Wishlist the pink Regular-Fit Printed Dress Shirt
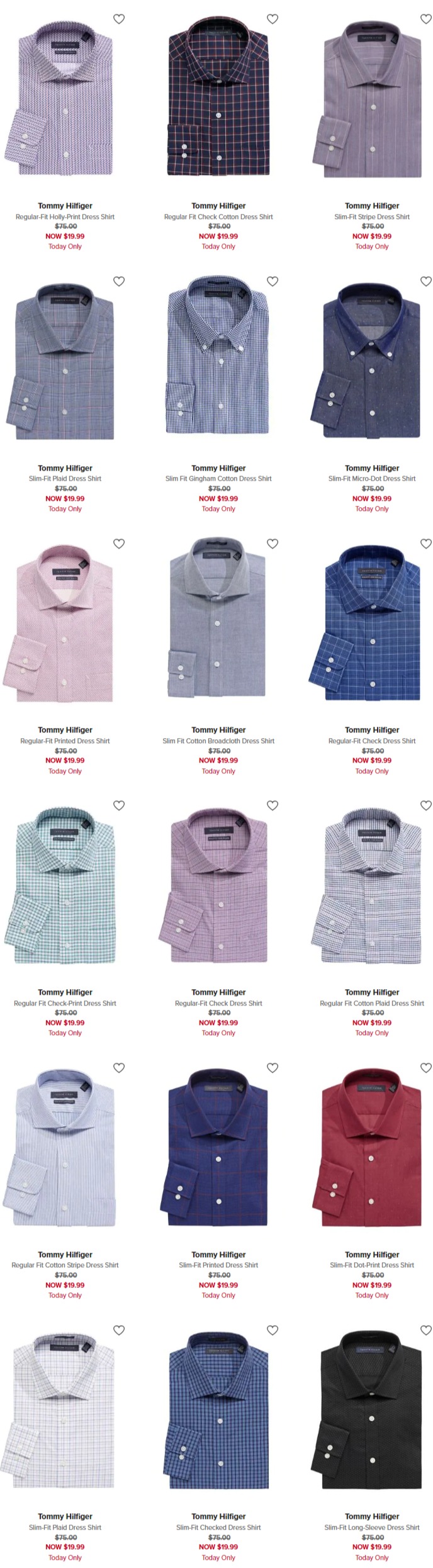The image size is (433, 1568). (119, 544)
